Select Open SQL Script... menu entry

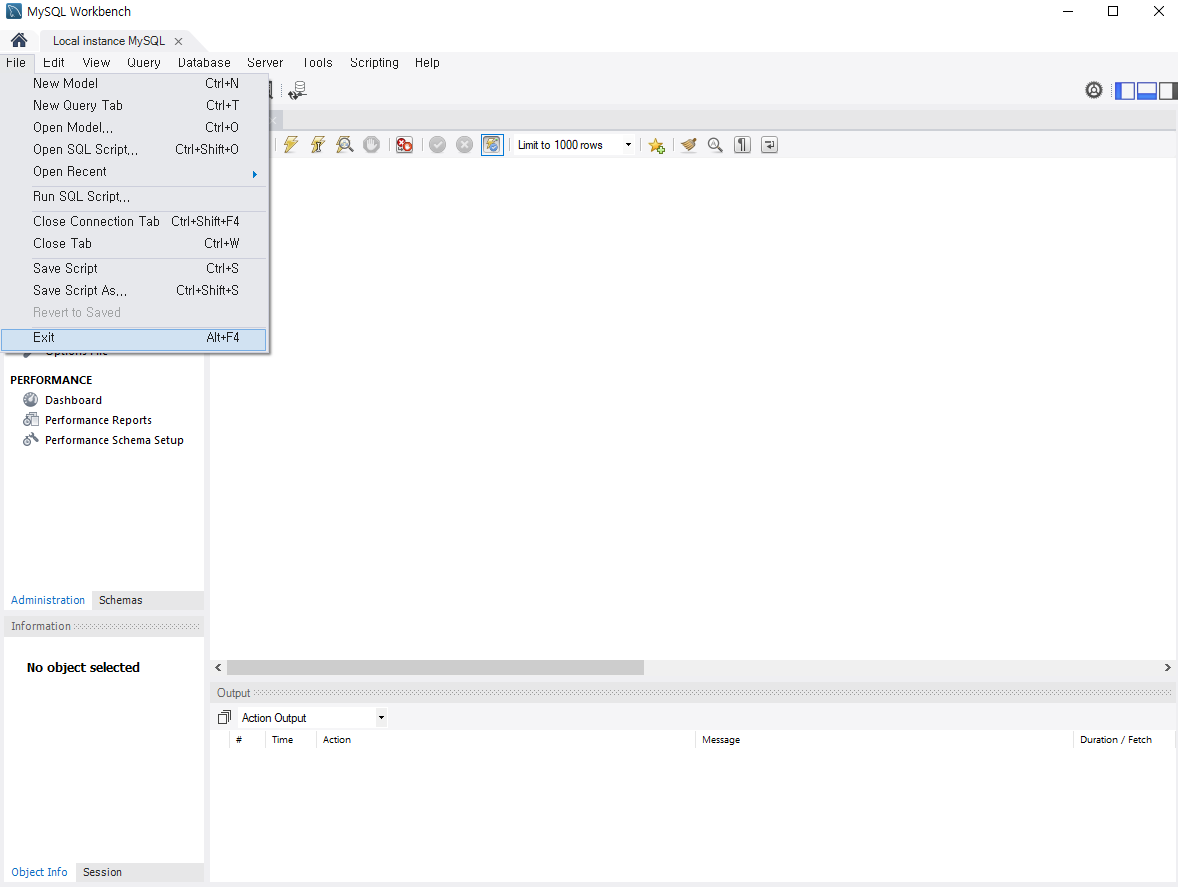tap(135, 149)
